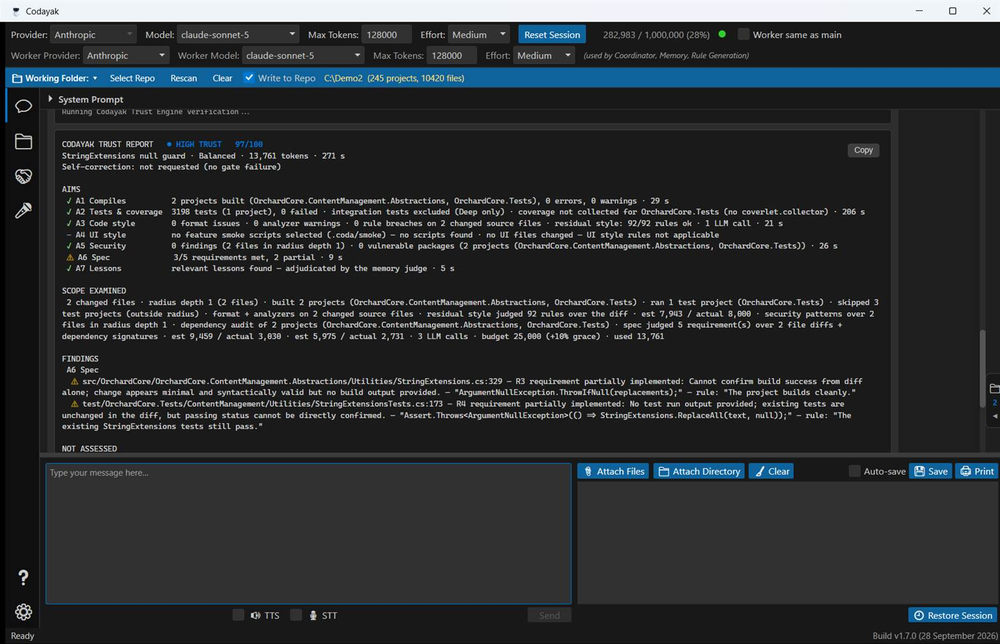This screenshot has width=1000, height=644.
Task: Open the handshake sidebar icon
Action: (24, 176)
